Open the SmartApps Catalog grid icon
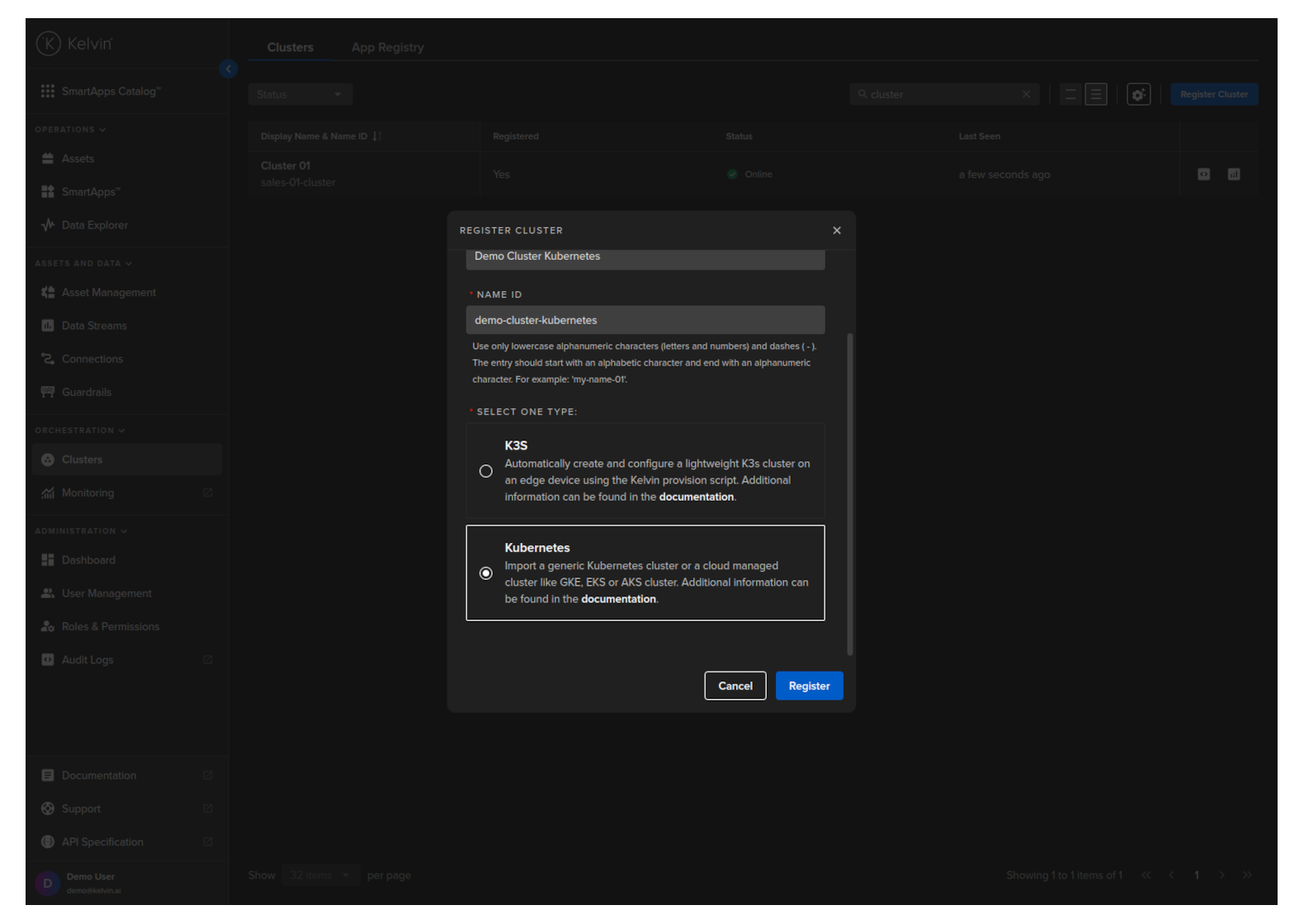This screenshot has width=1304, height=924. point(48,91)
